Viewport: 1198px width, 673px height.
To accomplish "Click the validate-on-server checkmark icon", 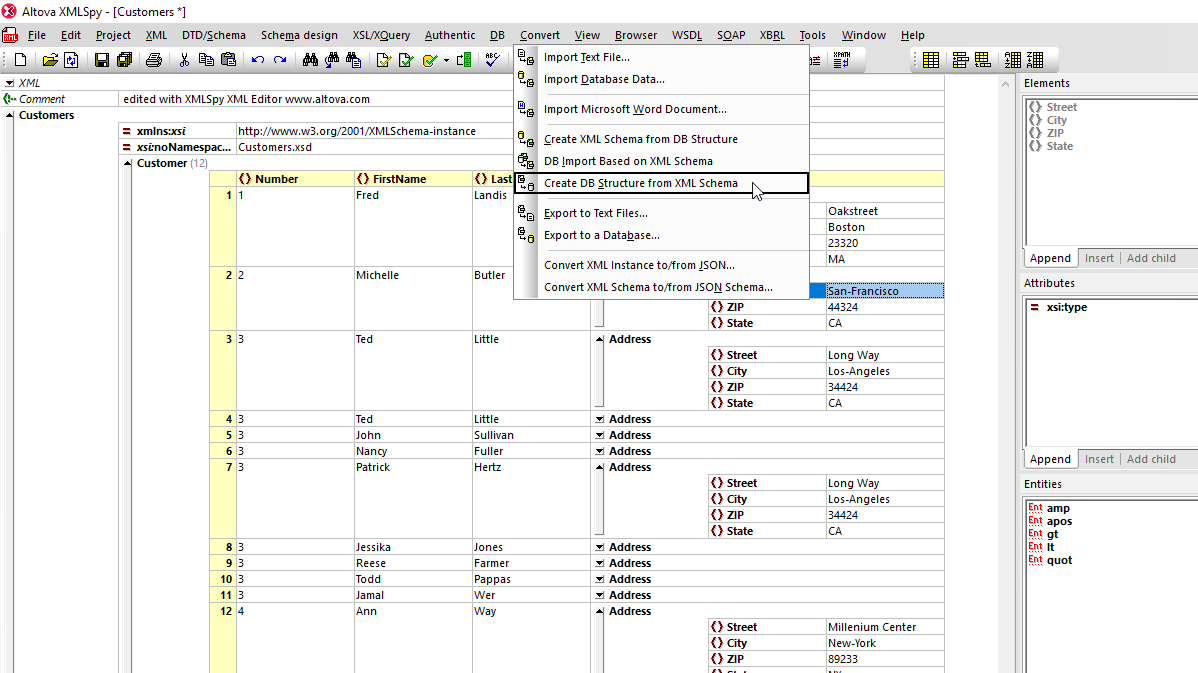I will tap(429, 60).
